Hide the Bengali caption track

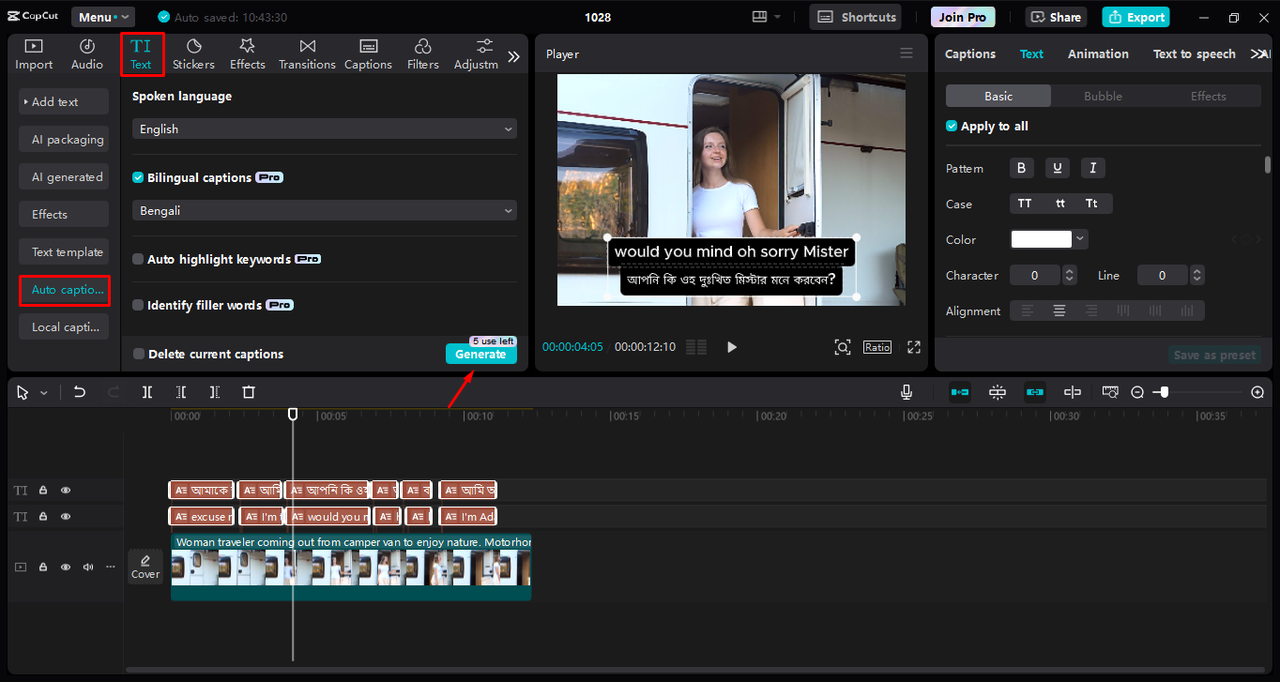point(66,490)
